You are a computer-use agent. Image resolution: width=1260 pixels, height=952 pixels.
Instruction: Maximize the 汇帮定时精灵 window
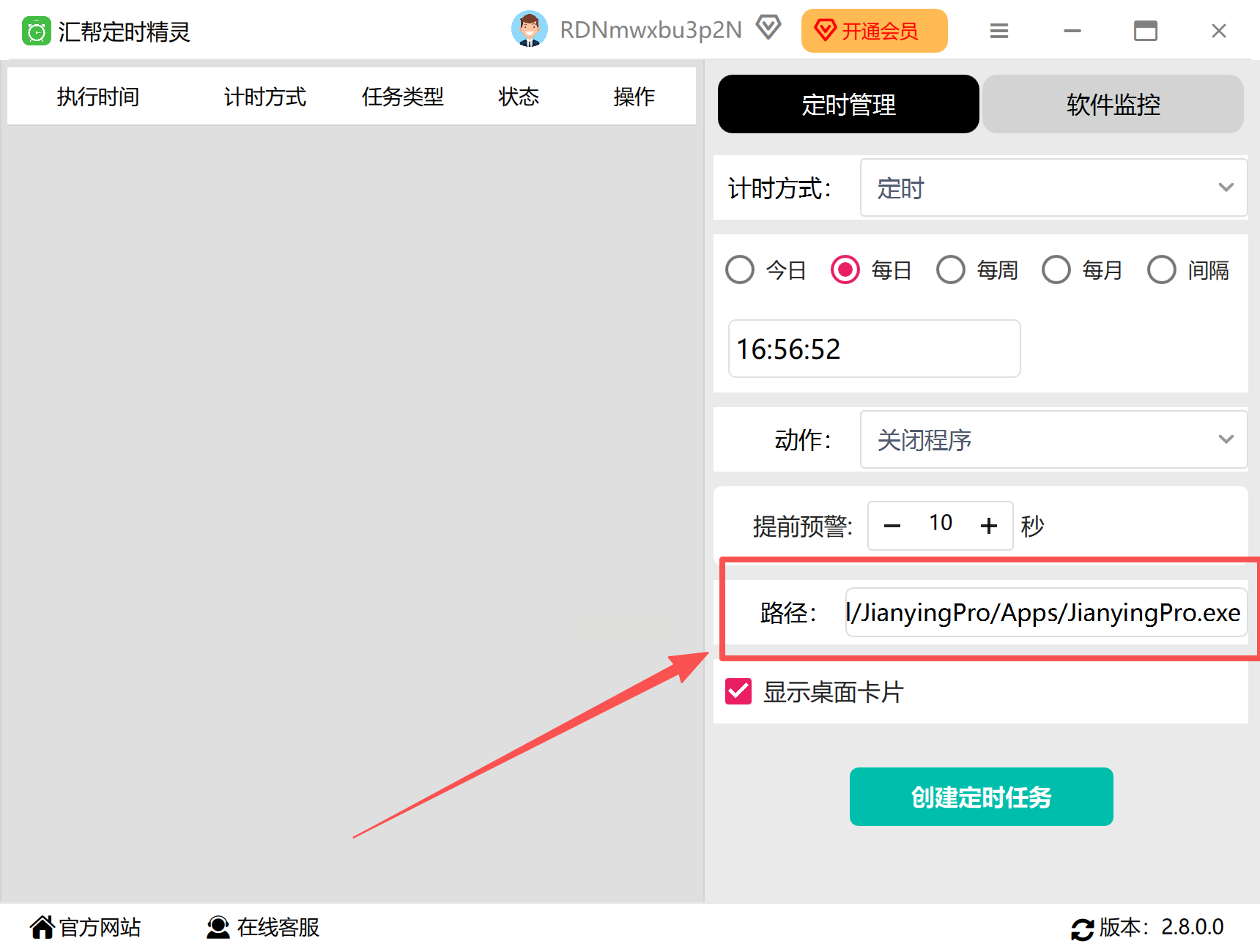1146,31
